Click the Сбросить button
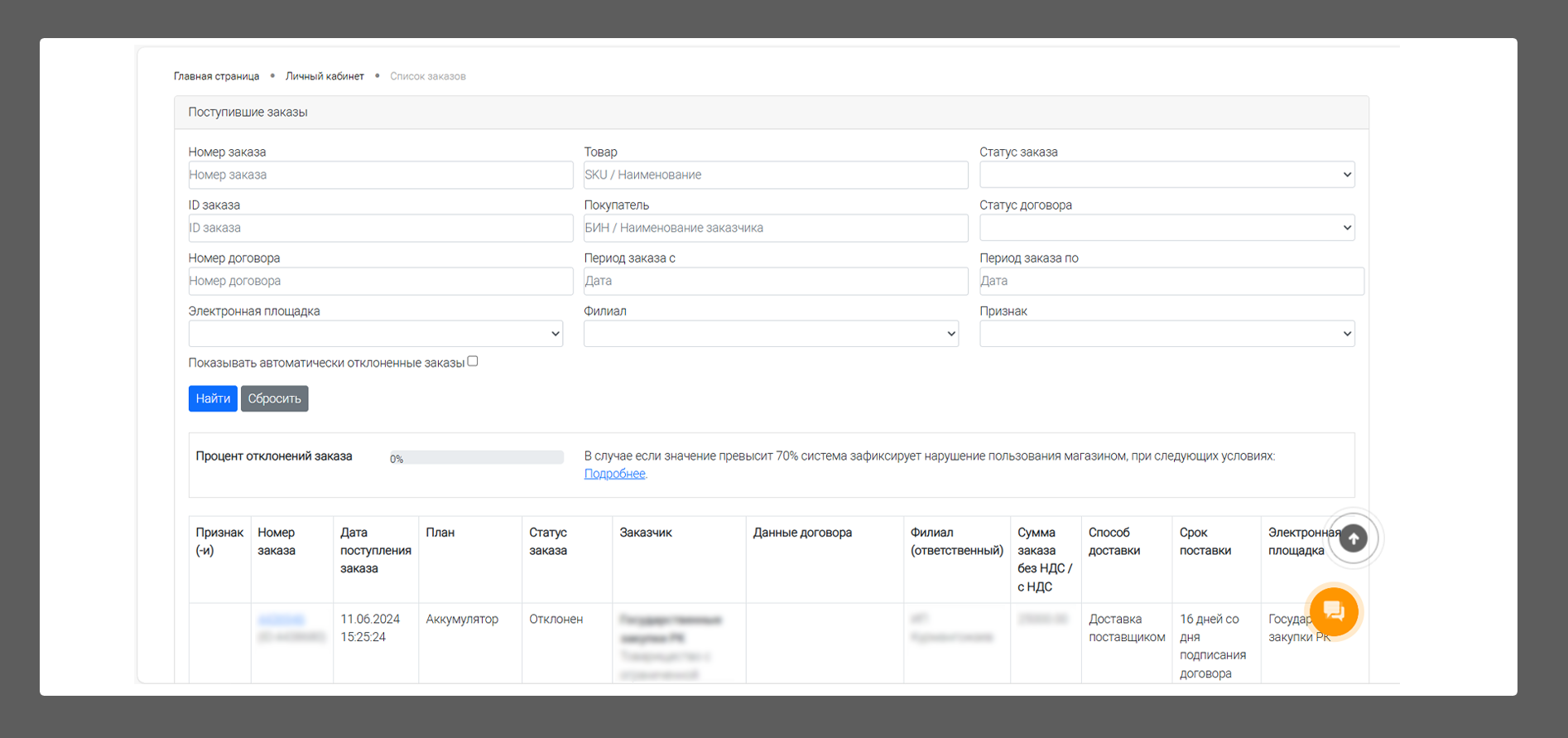Screen dimensions: 1568x738 [275, 398]
